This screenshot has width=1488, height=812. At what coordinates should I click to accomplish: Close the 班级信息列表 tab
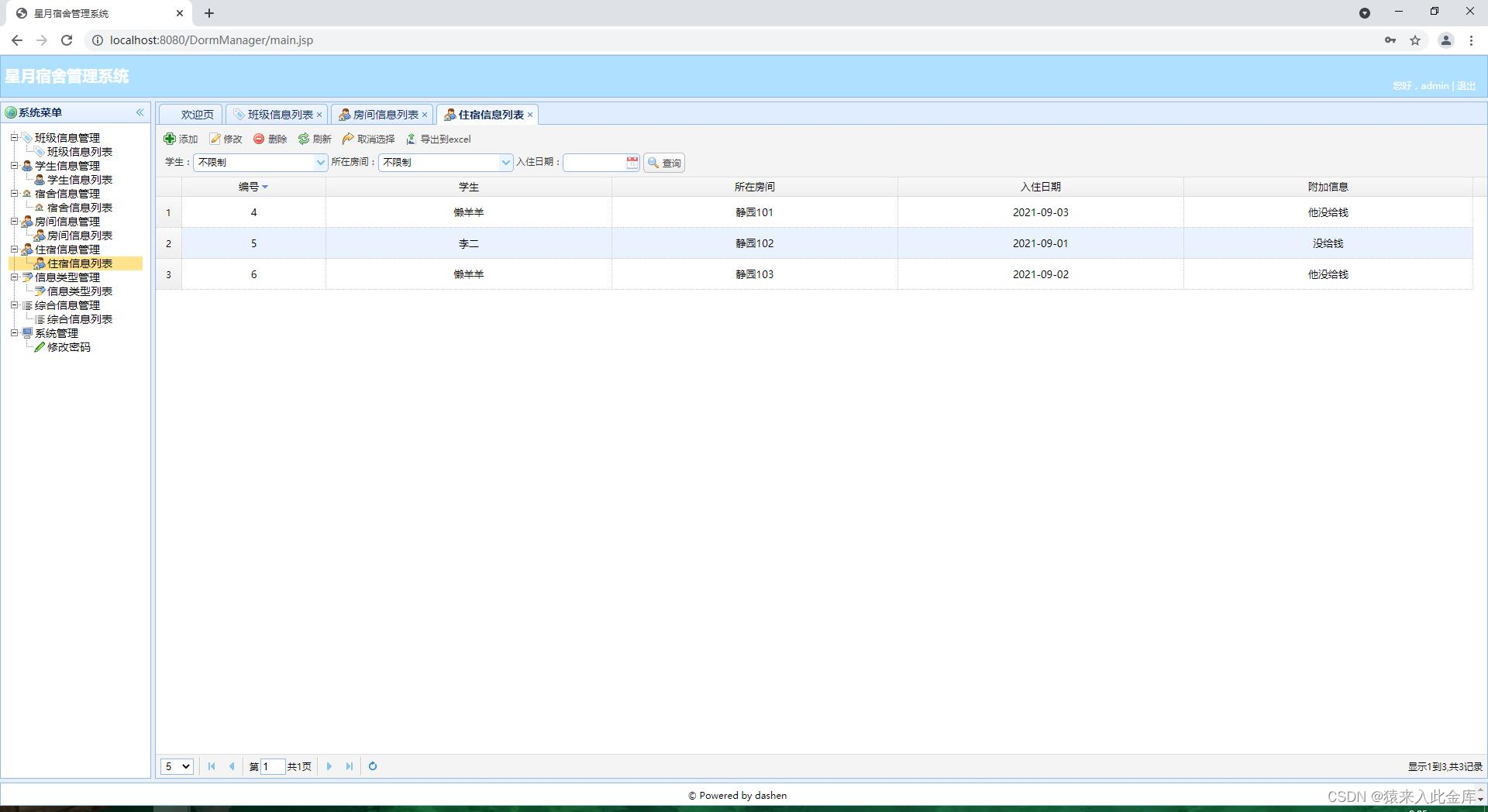coord(319,115)
